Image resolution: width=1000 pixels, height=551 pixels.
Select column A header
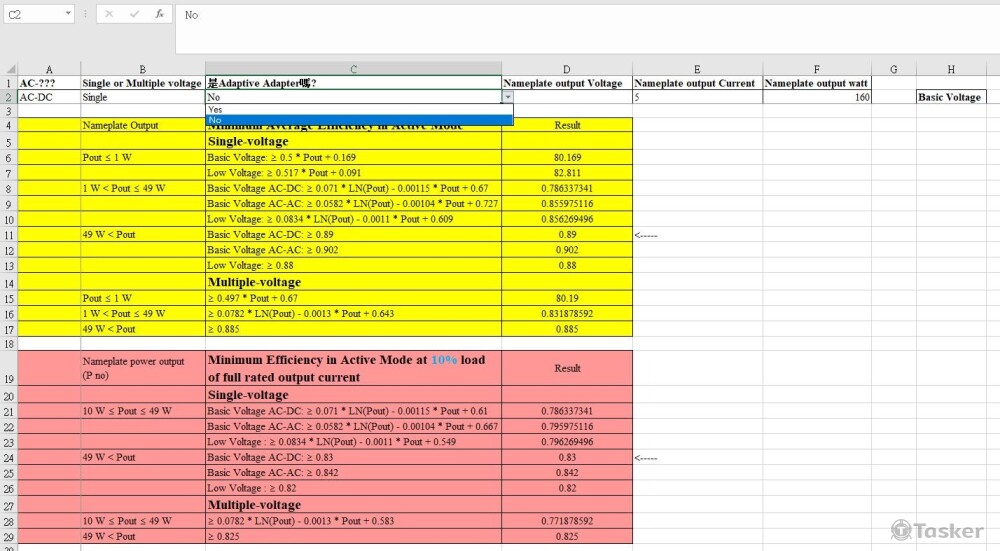[x=49, y=69]
